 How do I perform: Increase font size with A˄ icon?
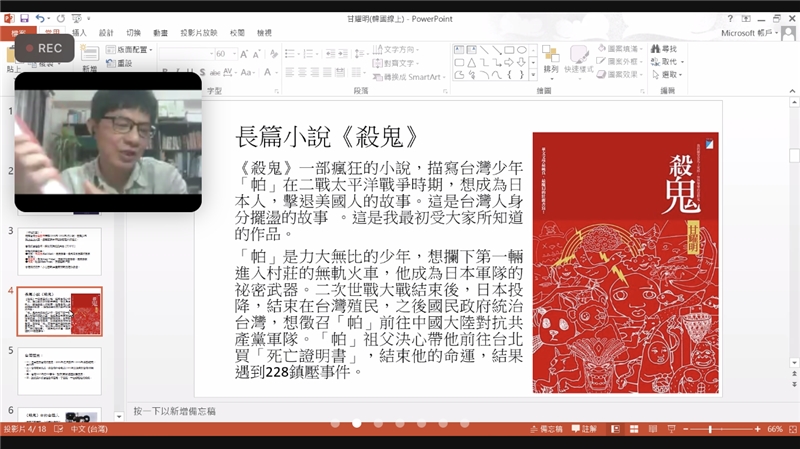244,54
